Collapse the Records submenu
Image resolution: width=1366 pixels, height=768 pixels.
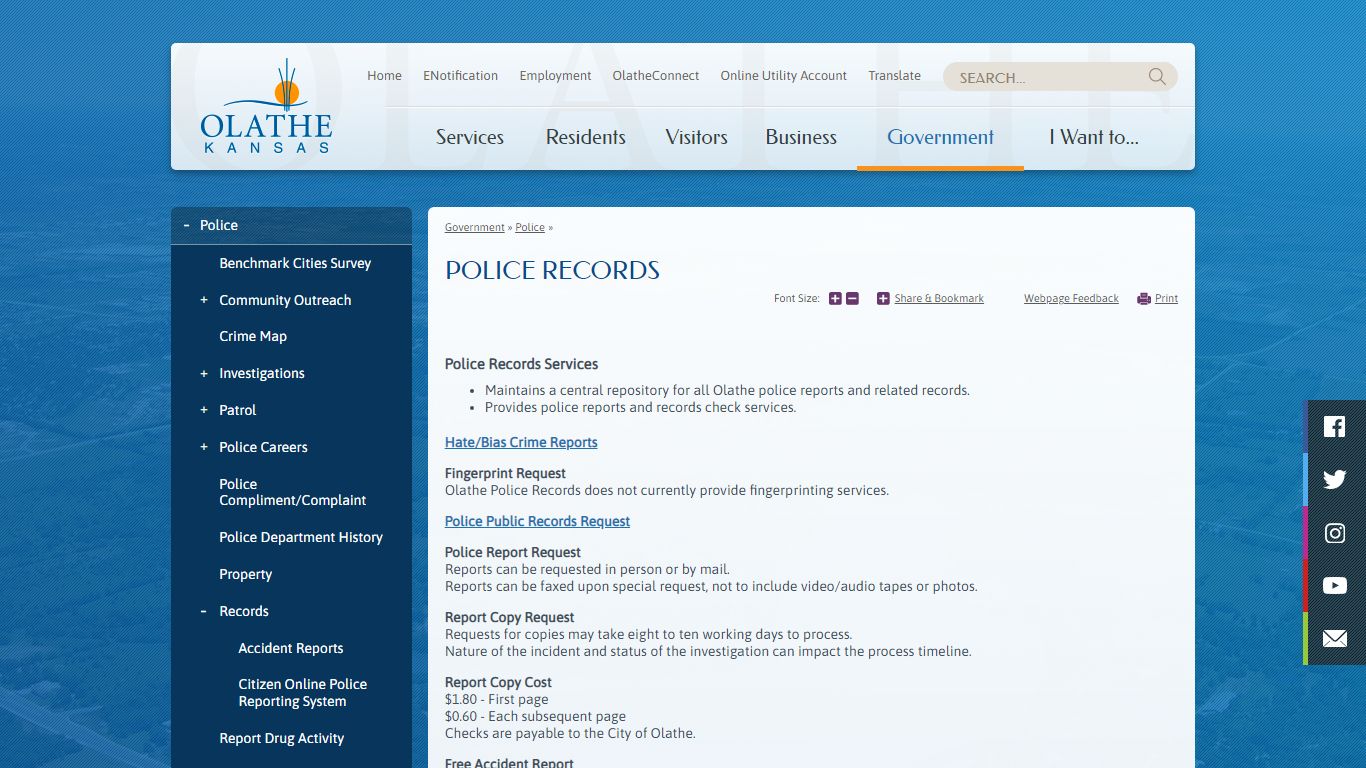click(204, 611)
